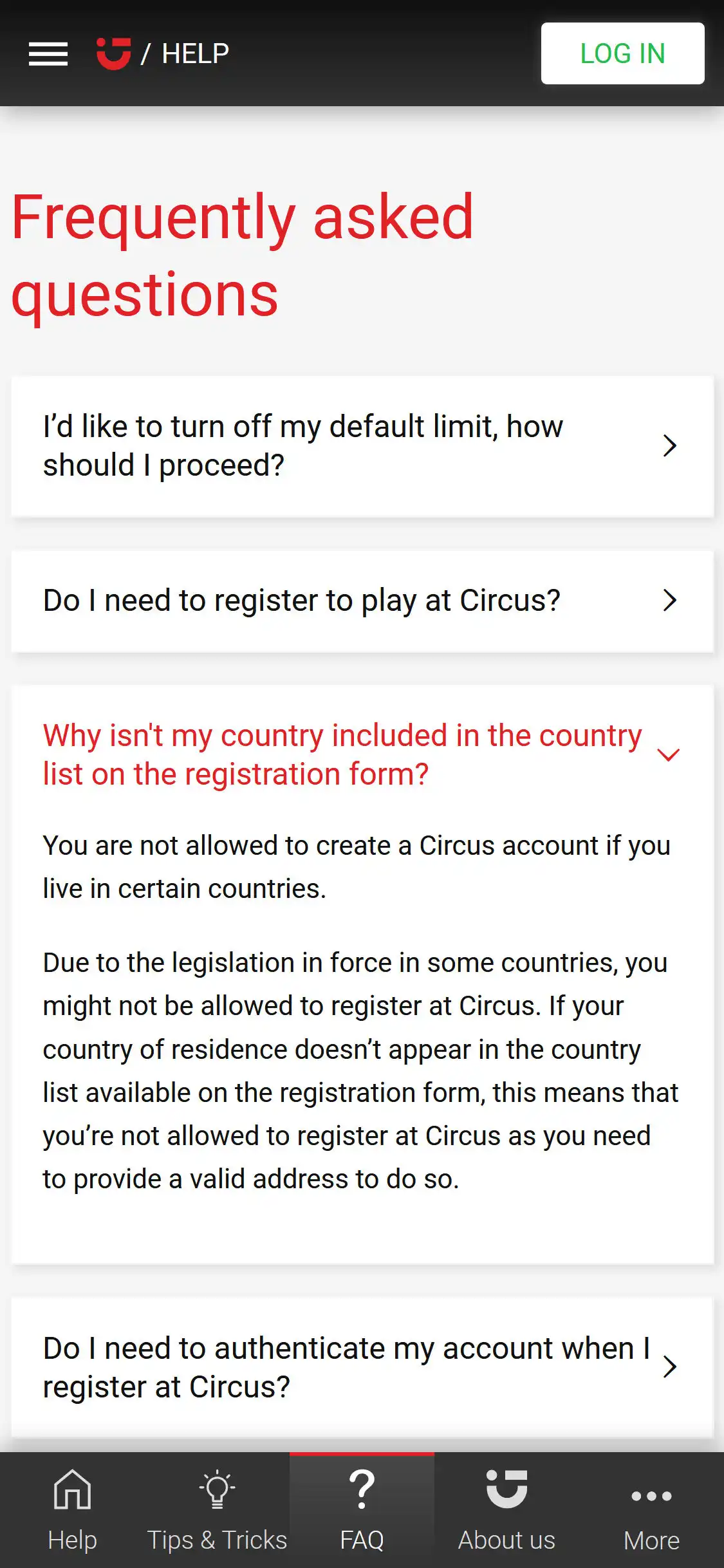Viewport: 724px width, 1568px height.
Task: Go to the About us tab label
Action: point(506,1540)
